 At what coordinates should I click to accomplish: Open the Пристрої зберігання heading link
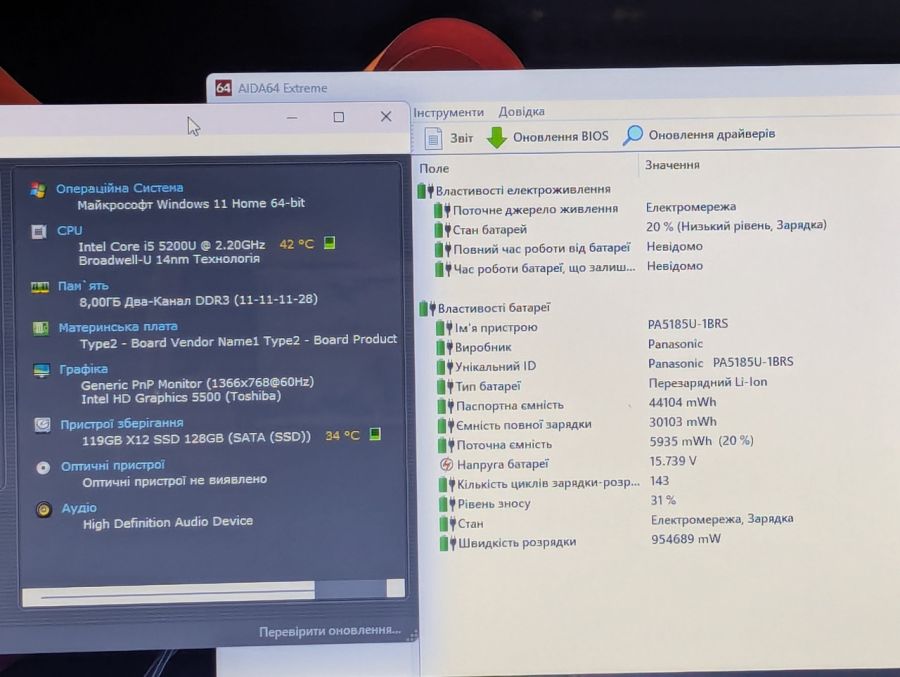point(122,424)
